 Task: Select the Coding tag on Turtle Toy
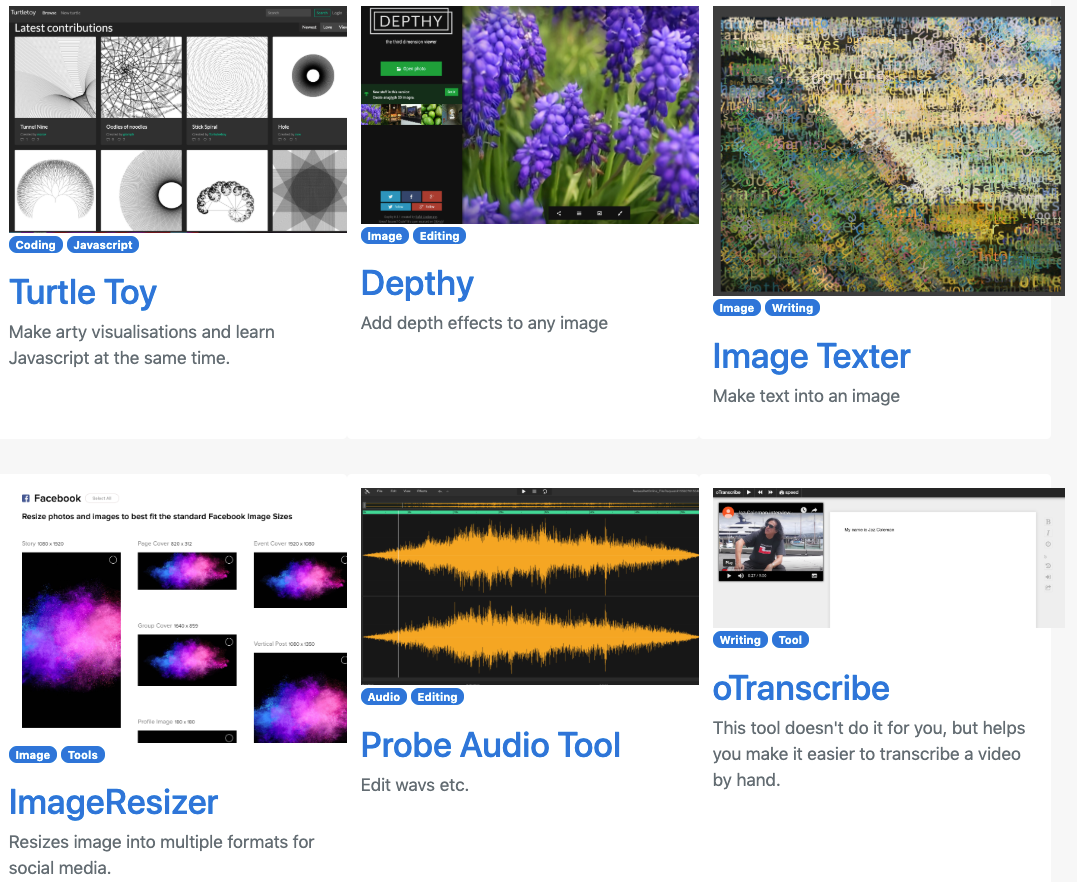point(36,245)
